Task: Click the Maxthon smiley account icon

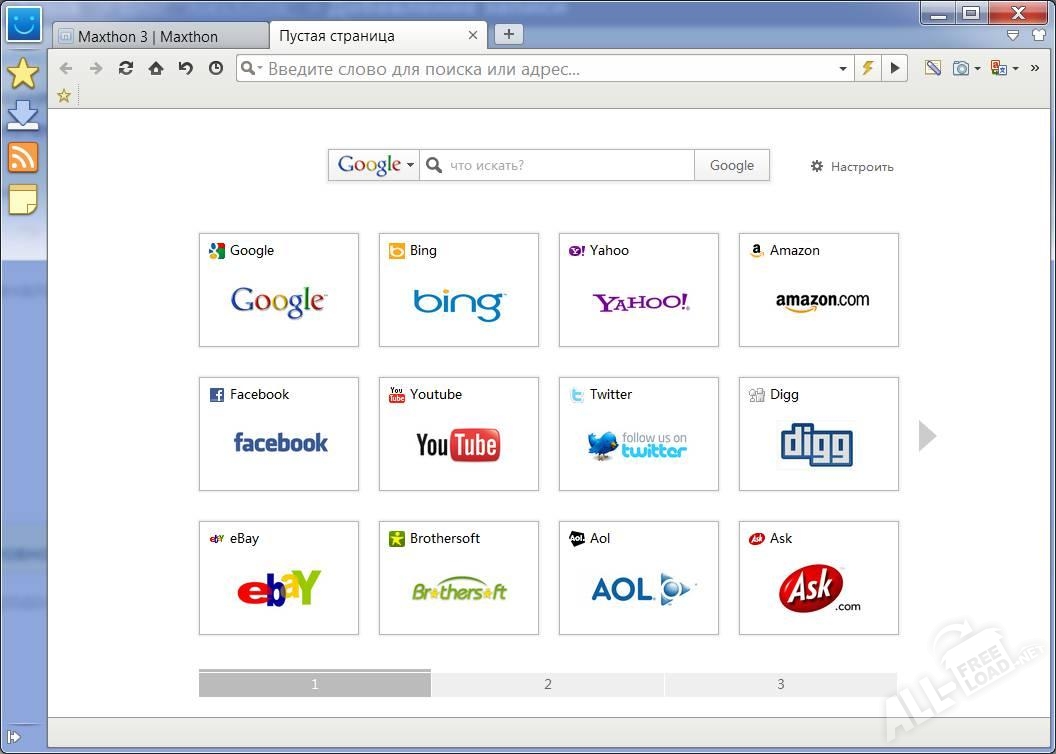Action: tap(23, 23)
